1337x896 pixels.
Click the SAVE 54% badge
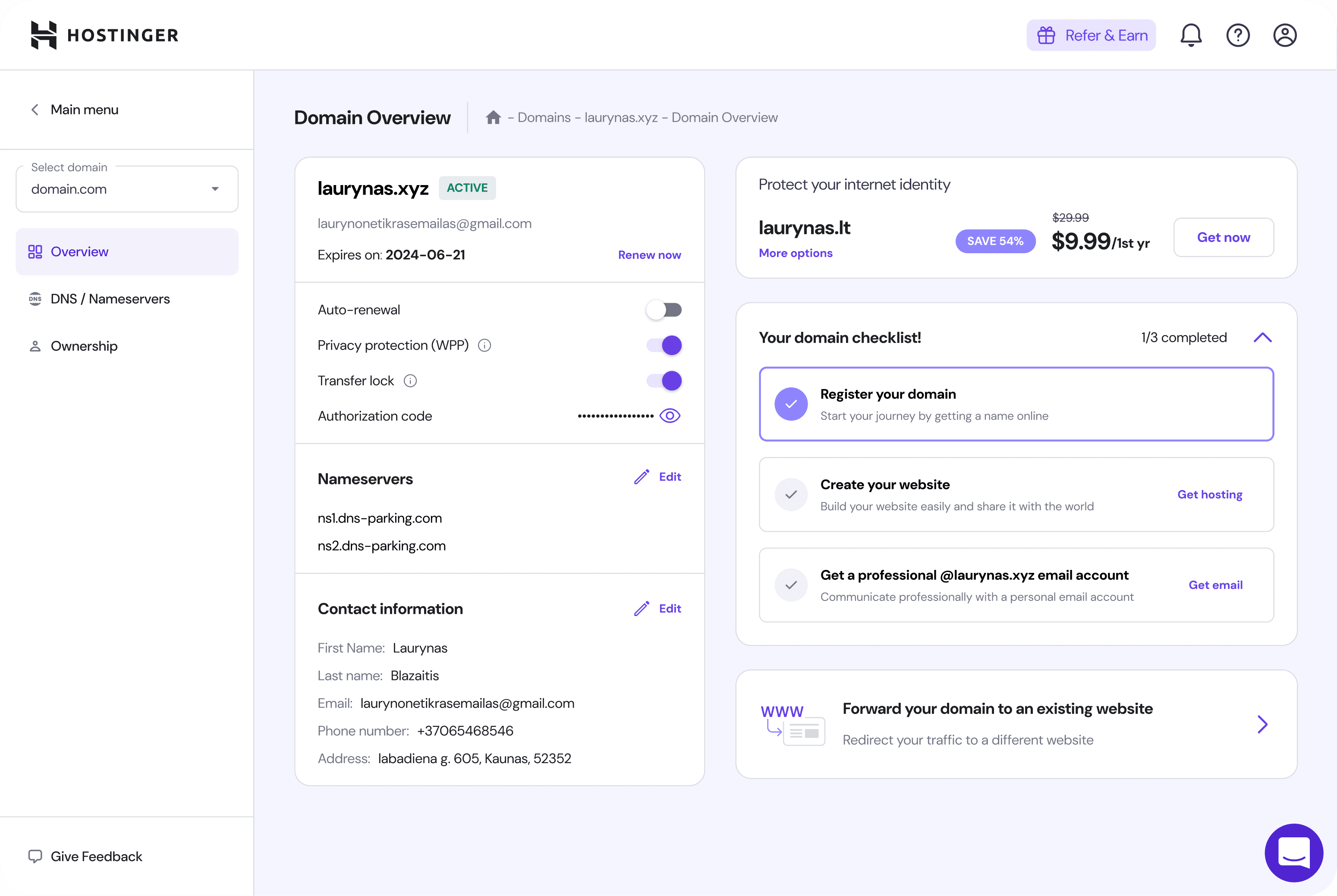point(995,241)
